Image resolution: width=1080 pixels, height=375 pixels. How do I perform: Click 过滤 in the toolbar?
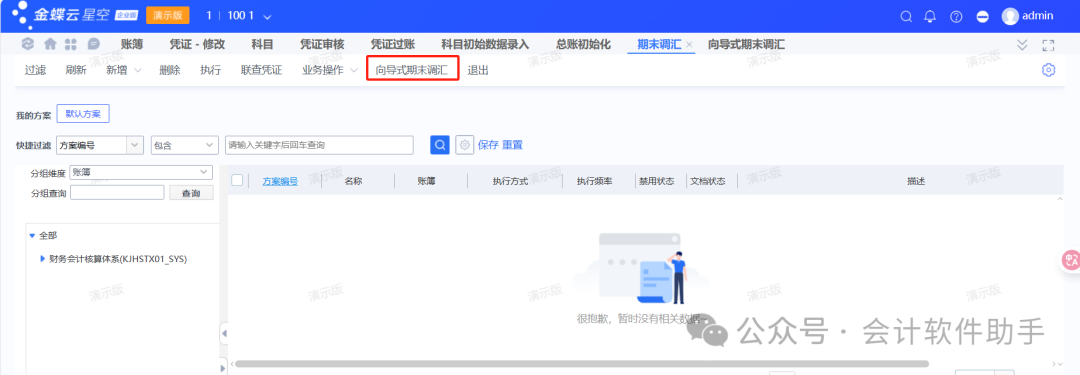[x=35, y=70]
